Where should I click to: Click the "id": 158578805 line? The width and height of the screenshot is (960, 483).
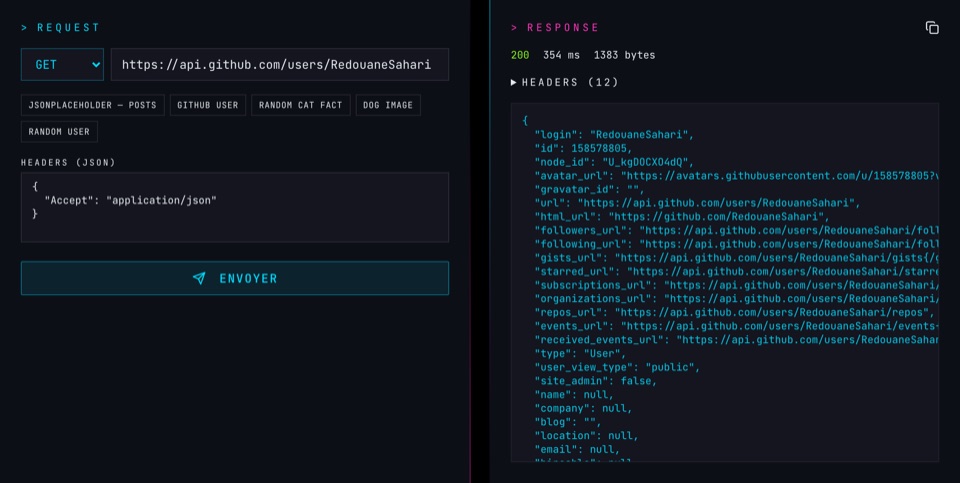click(583, 148)
